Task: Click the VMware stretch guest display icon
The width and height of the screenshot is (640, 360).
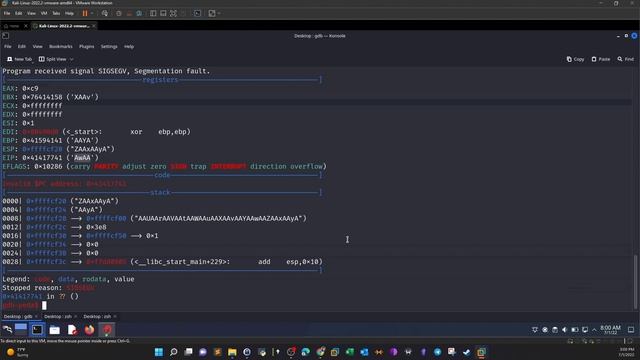Action: point(212,13)
